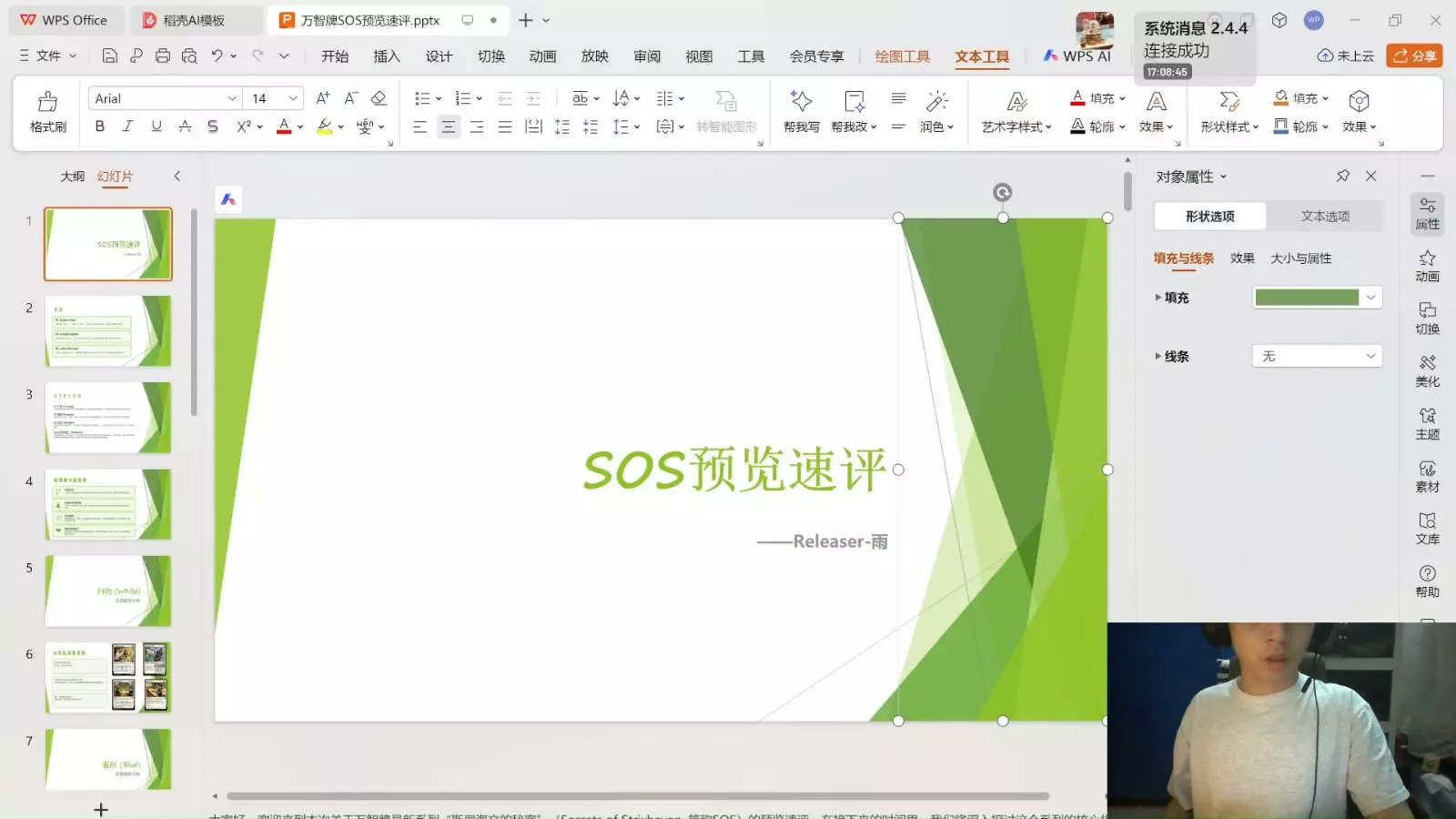Expand the 线条 line section

[1172, 356]
